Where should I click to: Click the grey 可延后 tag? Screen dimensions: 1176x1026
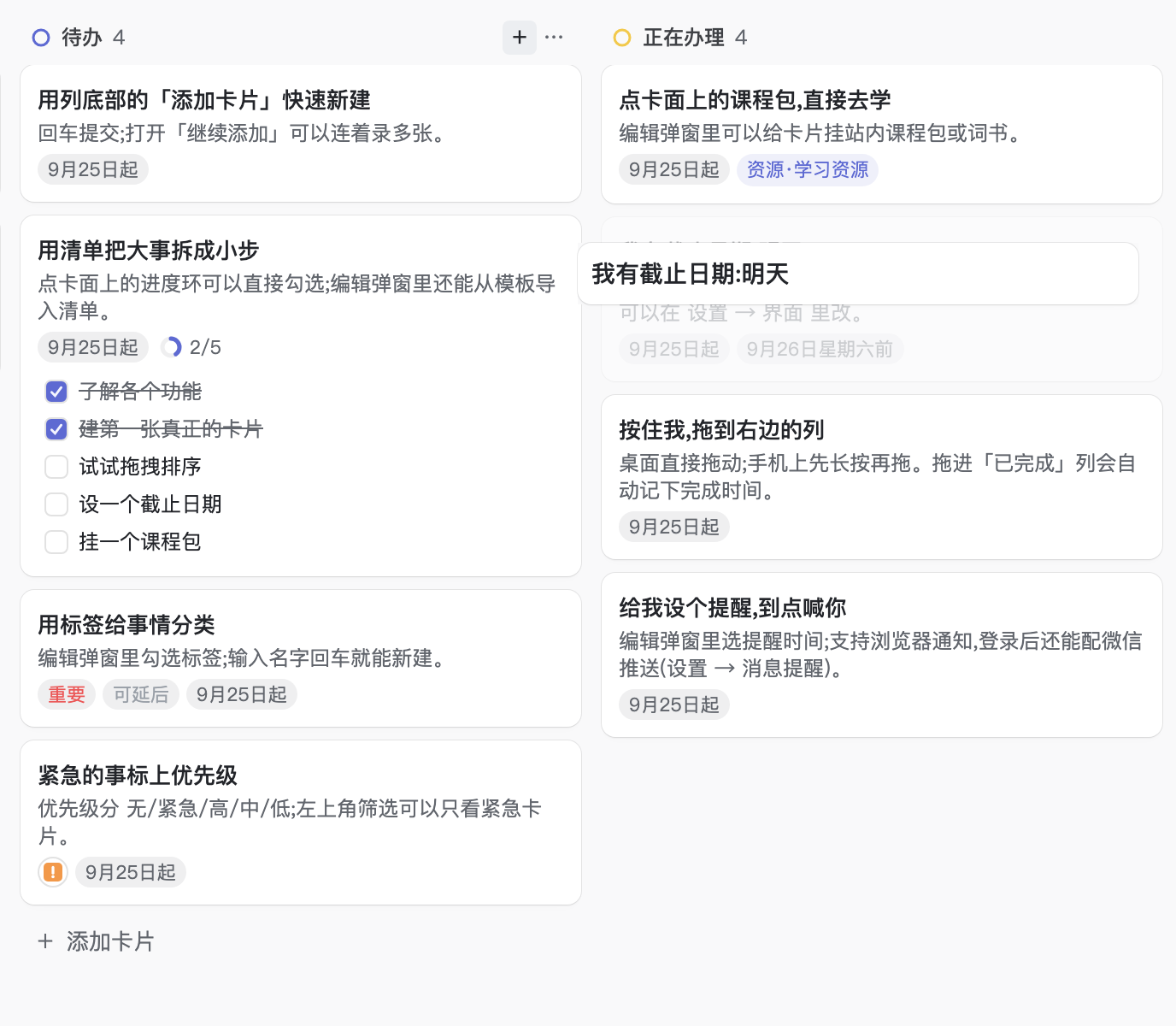(141, 694)
